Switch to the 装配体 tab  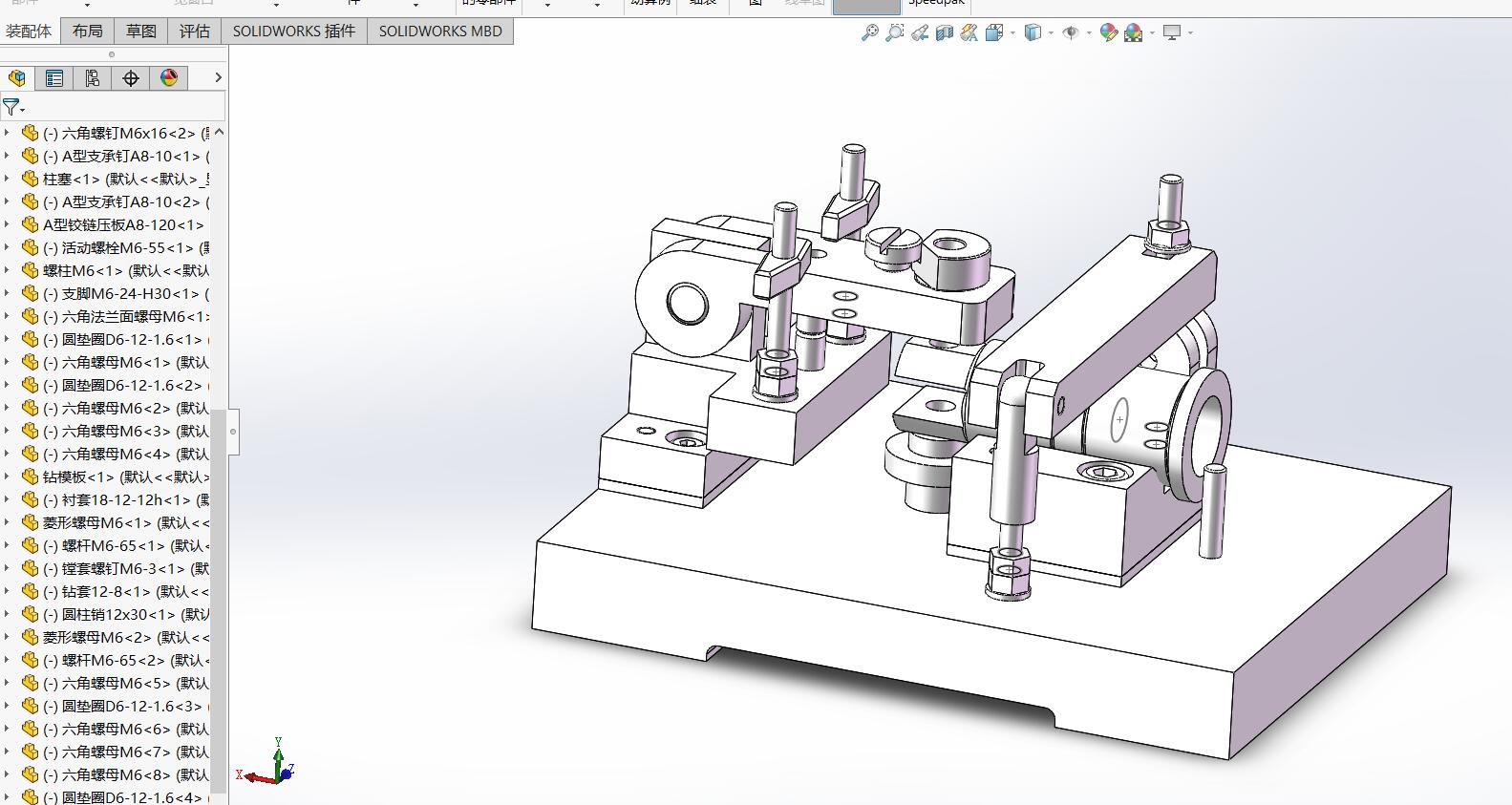(29, 32)
